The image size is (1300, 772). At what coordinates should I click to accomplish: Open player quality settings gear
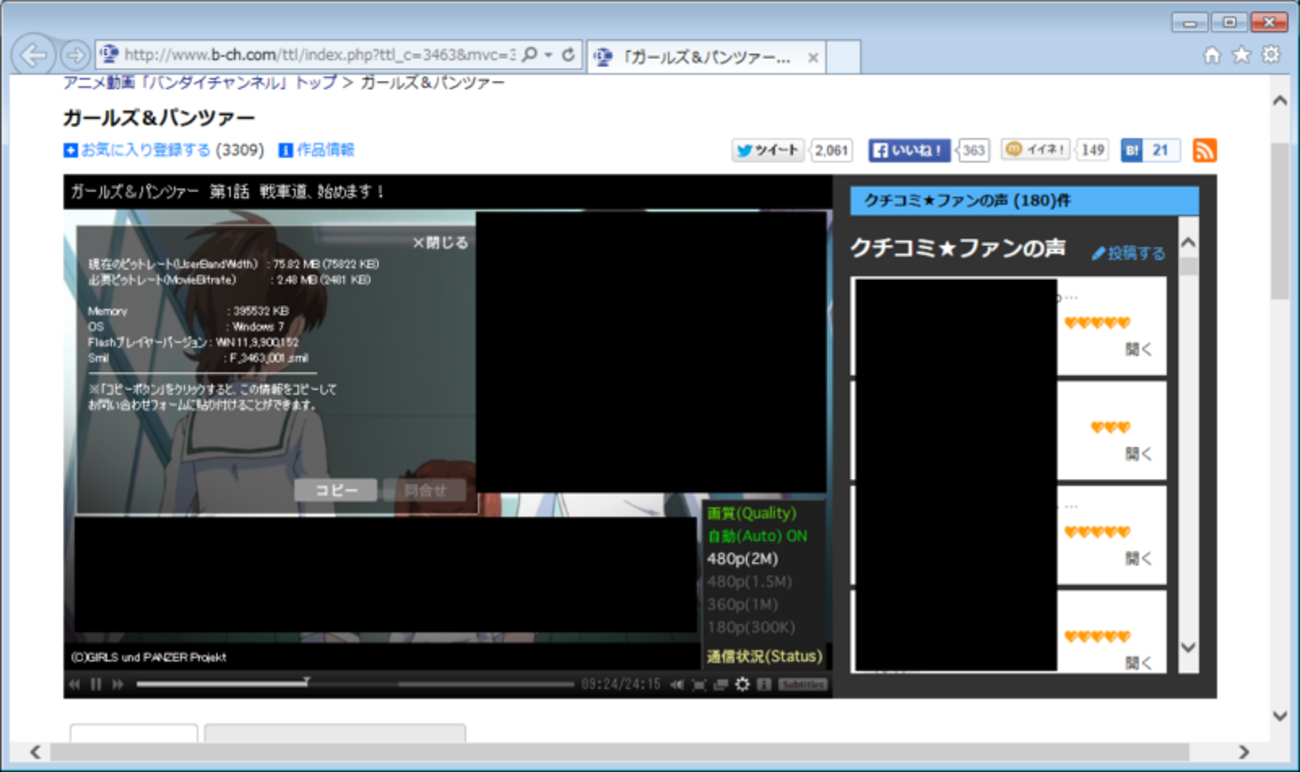(x=742, y=684)
